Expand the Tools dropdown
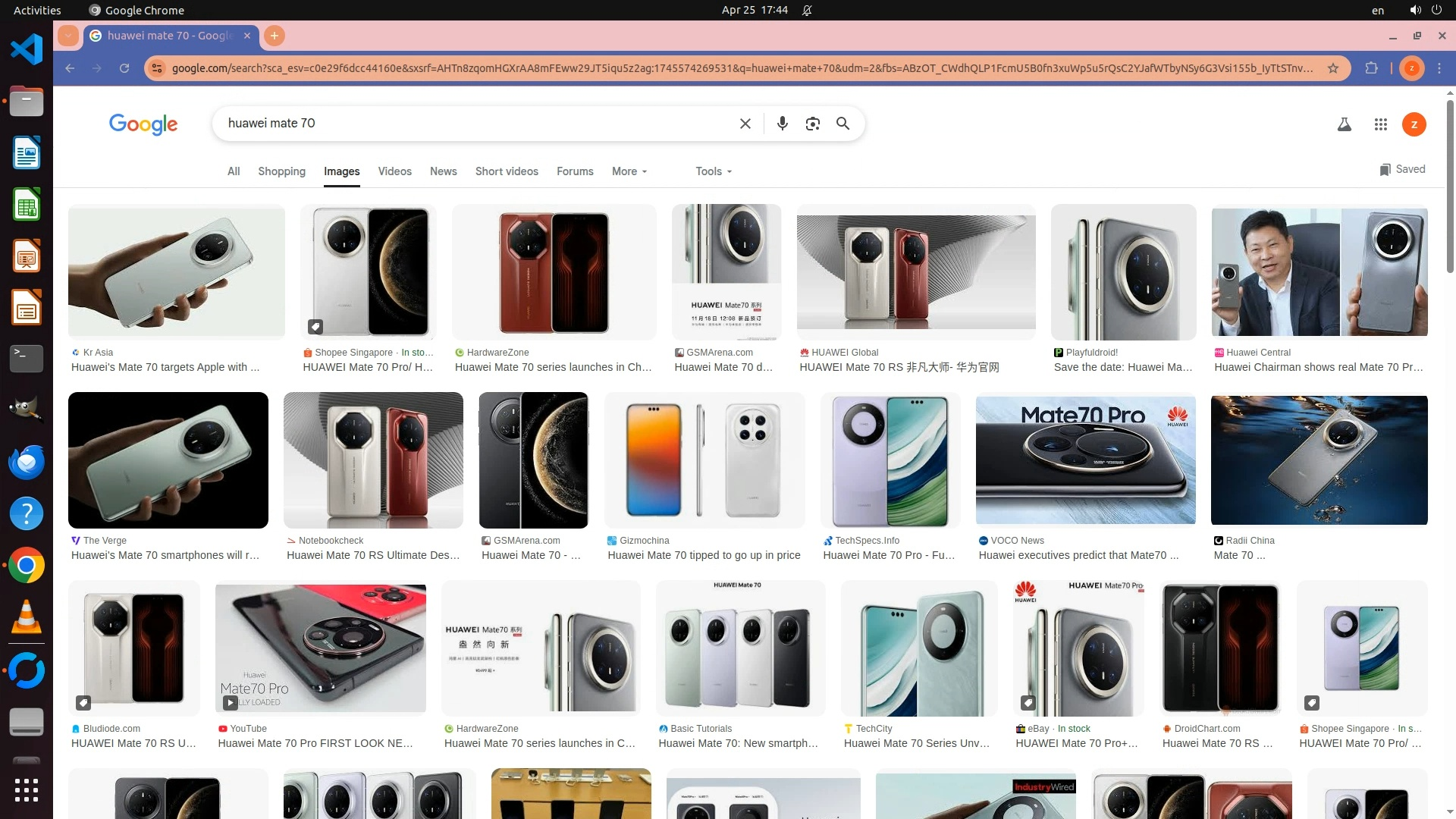The image size is (1456, 819). click(713, 171)
